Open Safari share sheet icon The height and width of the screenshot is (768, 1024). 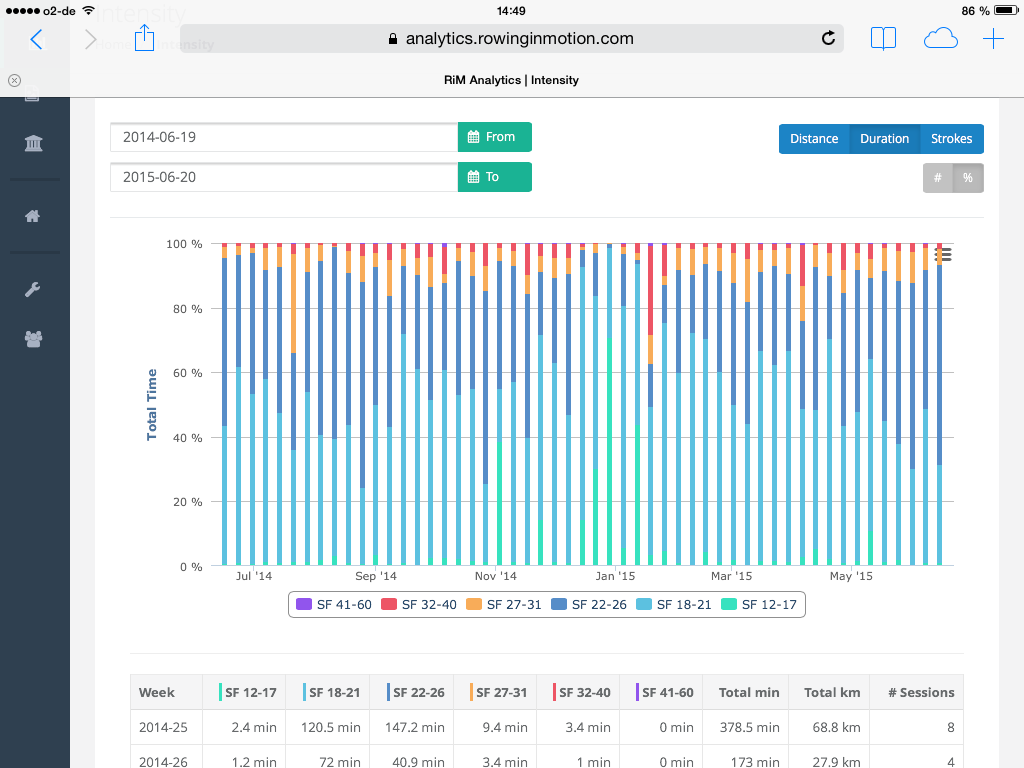click(144, 38)
